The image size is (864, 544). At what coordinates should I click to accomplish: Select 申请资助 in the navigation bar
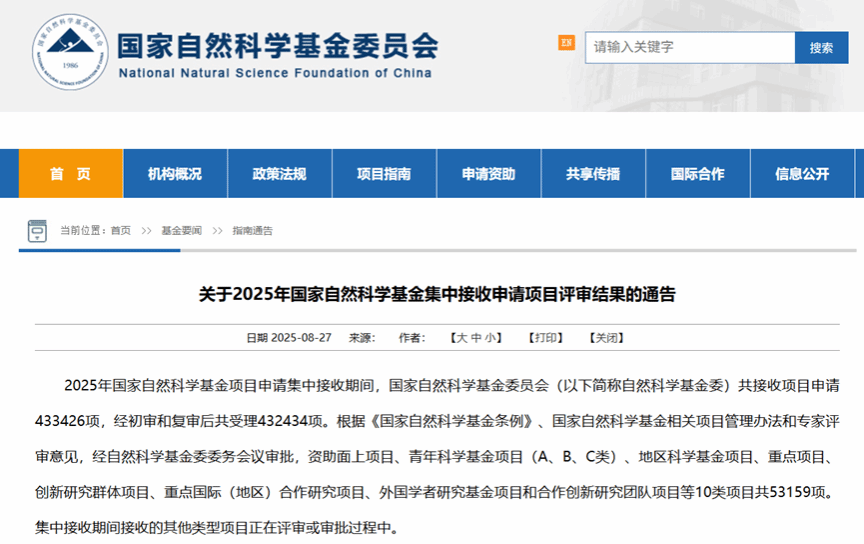pyautogui.click(x=488, y=174)
